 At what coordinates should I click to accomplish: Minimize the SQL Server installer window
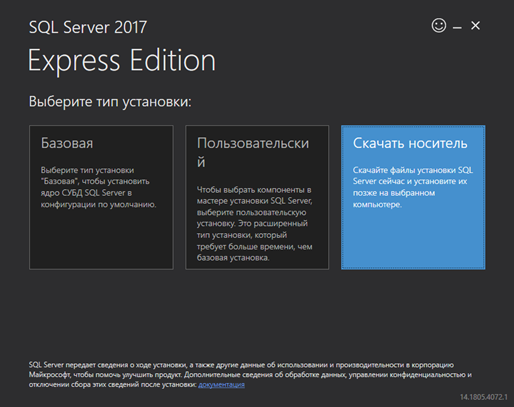pos(457,27)
